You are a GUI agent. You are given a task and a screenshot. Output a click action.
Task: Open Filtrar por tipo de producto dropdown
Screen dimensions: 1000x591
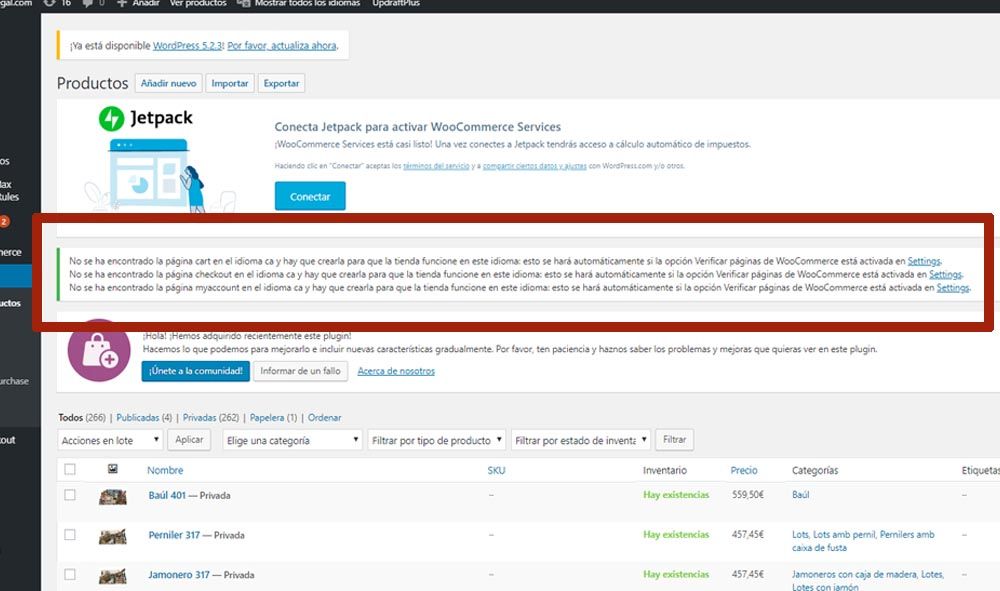[437, 440]
